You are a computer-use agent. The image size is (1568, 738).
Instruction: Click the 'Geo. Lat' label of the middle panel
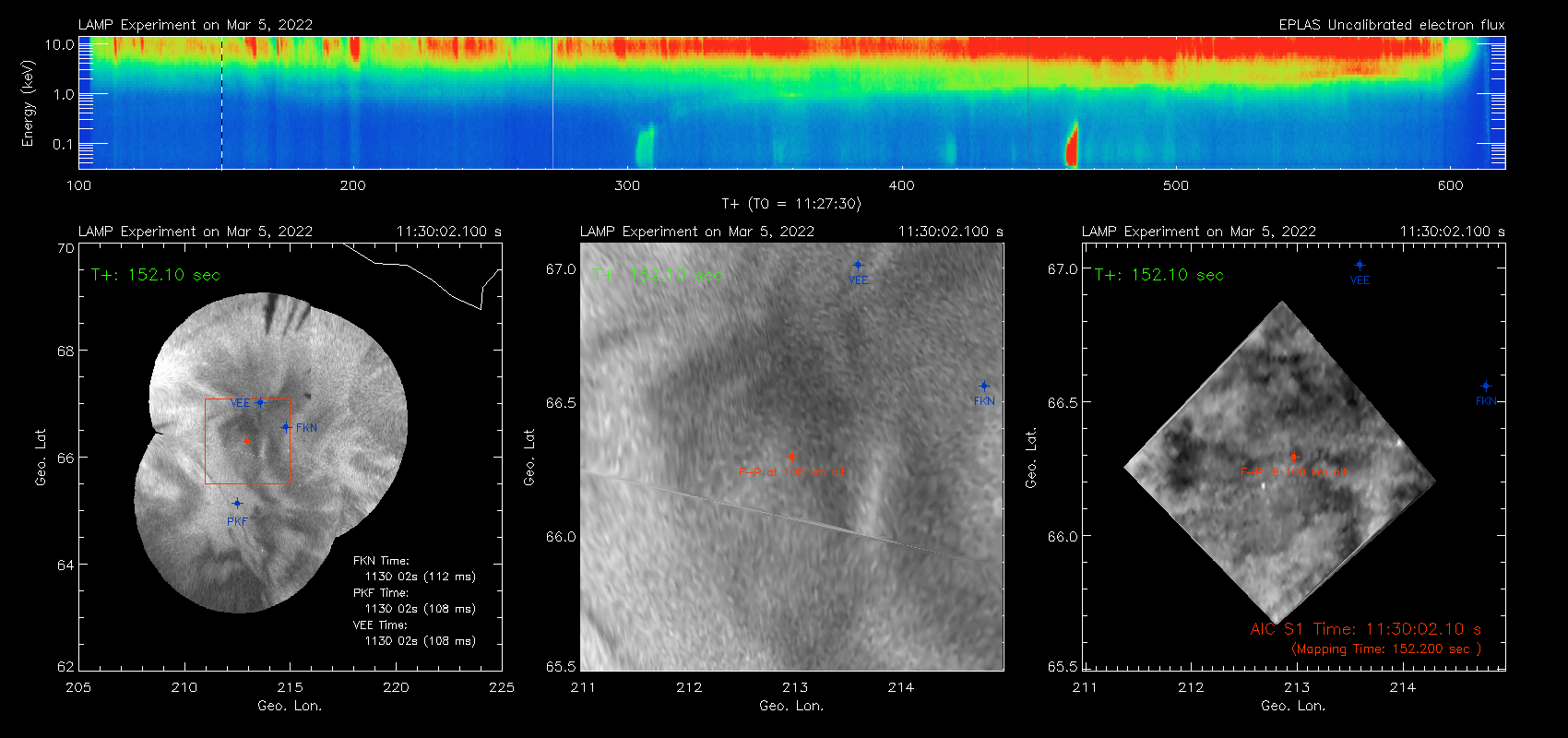(529, 457)
